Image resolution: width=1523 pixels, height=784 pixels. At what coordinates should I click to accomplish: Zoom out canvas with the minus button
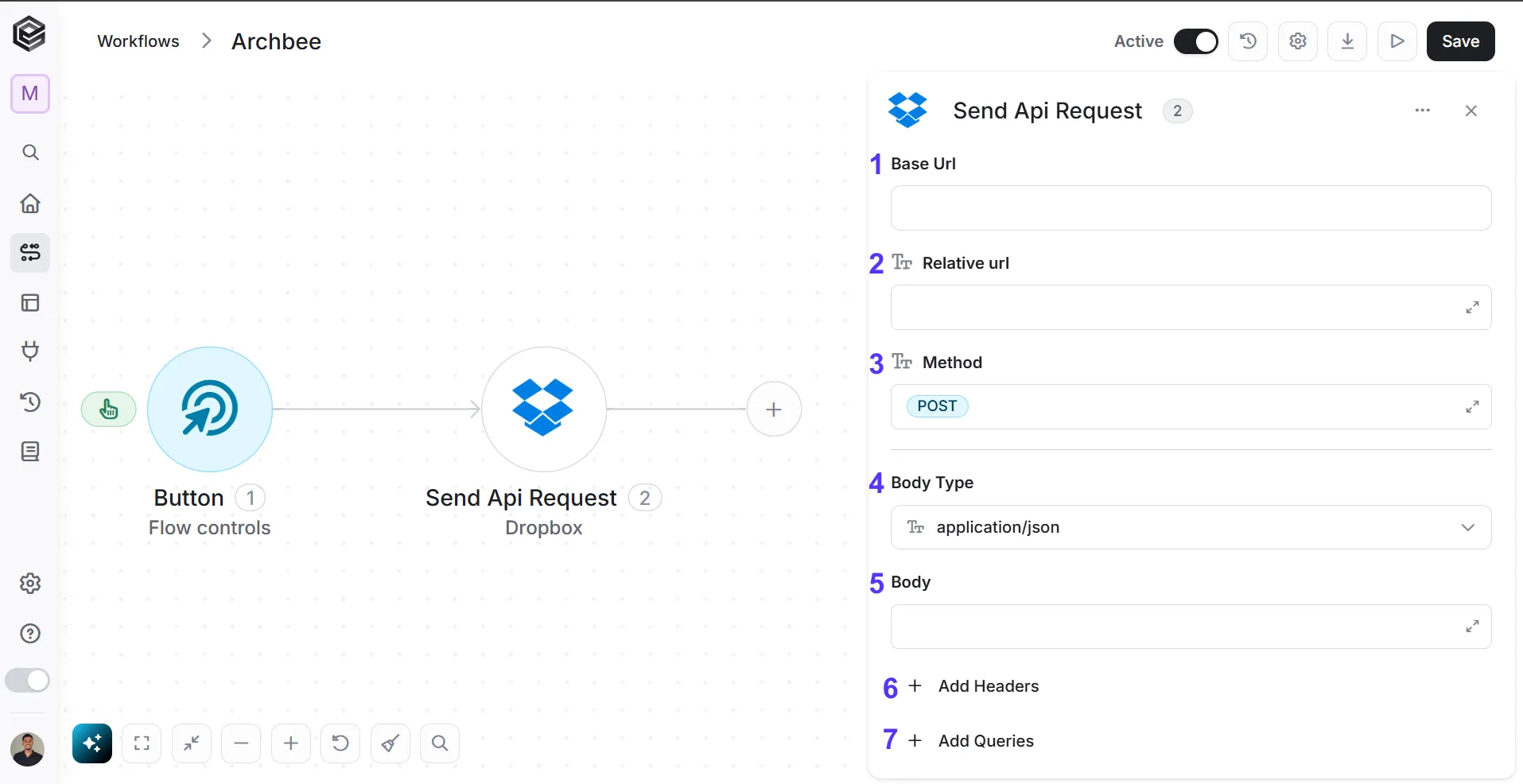(x=241, y=743)
